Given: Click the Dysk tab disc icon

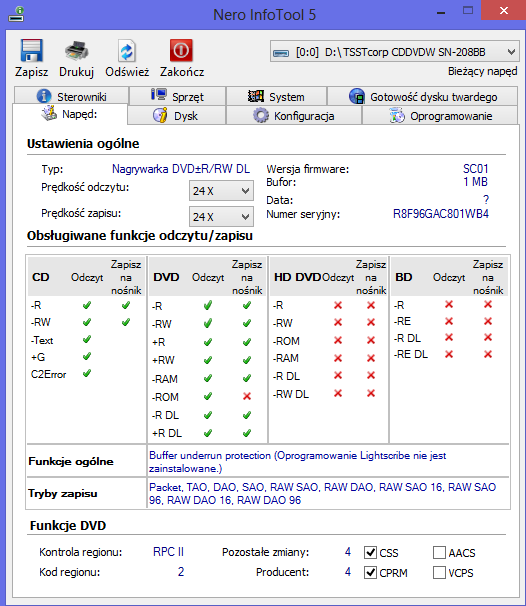Looking at the screenshot, I should (x=160, y=115).
